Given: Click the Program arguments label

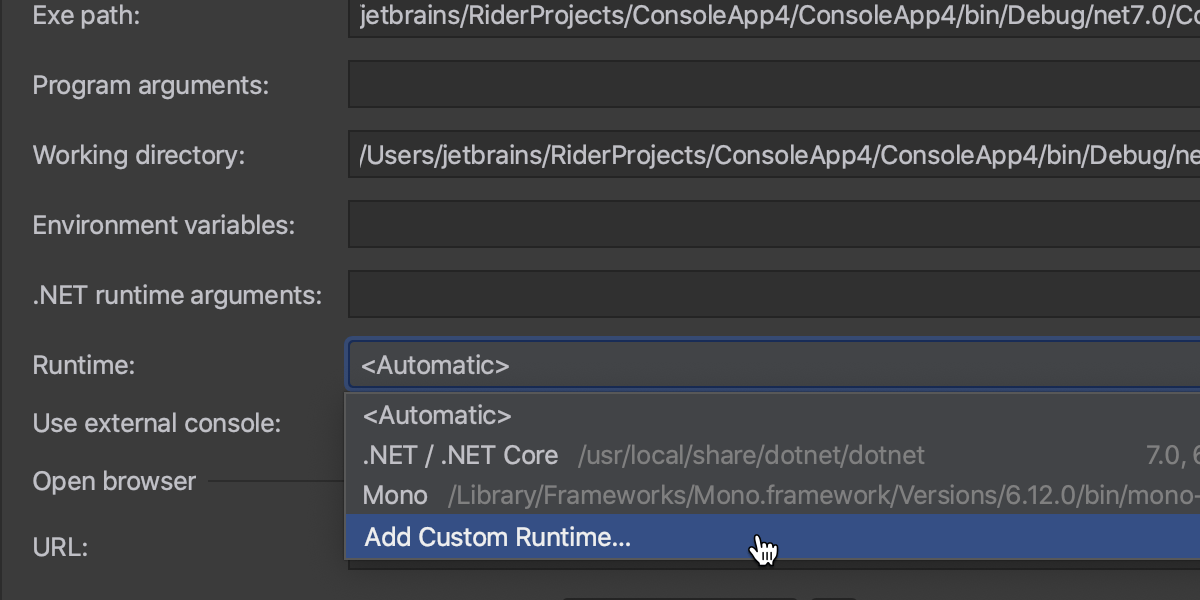Looking at the screenshot, I should click(x=151, y=85).
